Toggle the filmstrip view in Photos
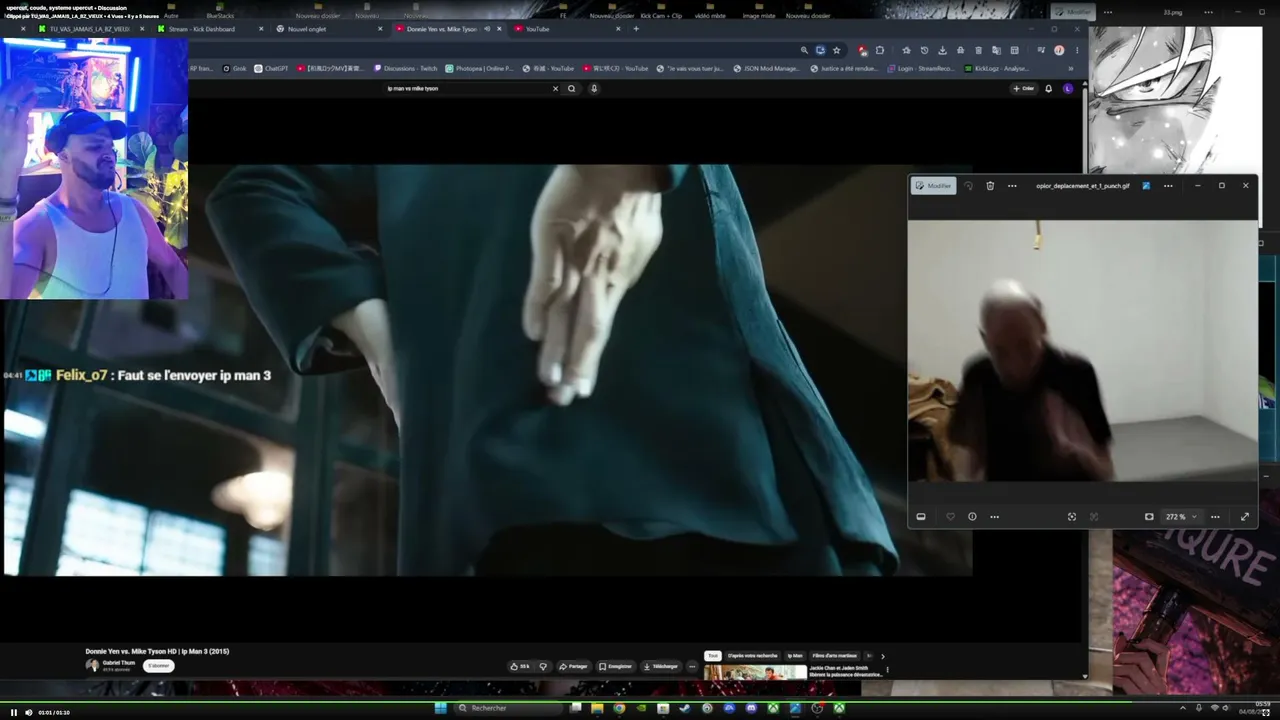1280x720 pixels. [x=921, y=517]
